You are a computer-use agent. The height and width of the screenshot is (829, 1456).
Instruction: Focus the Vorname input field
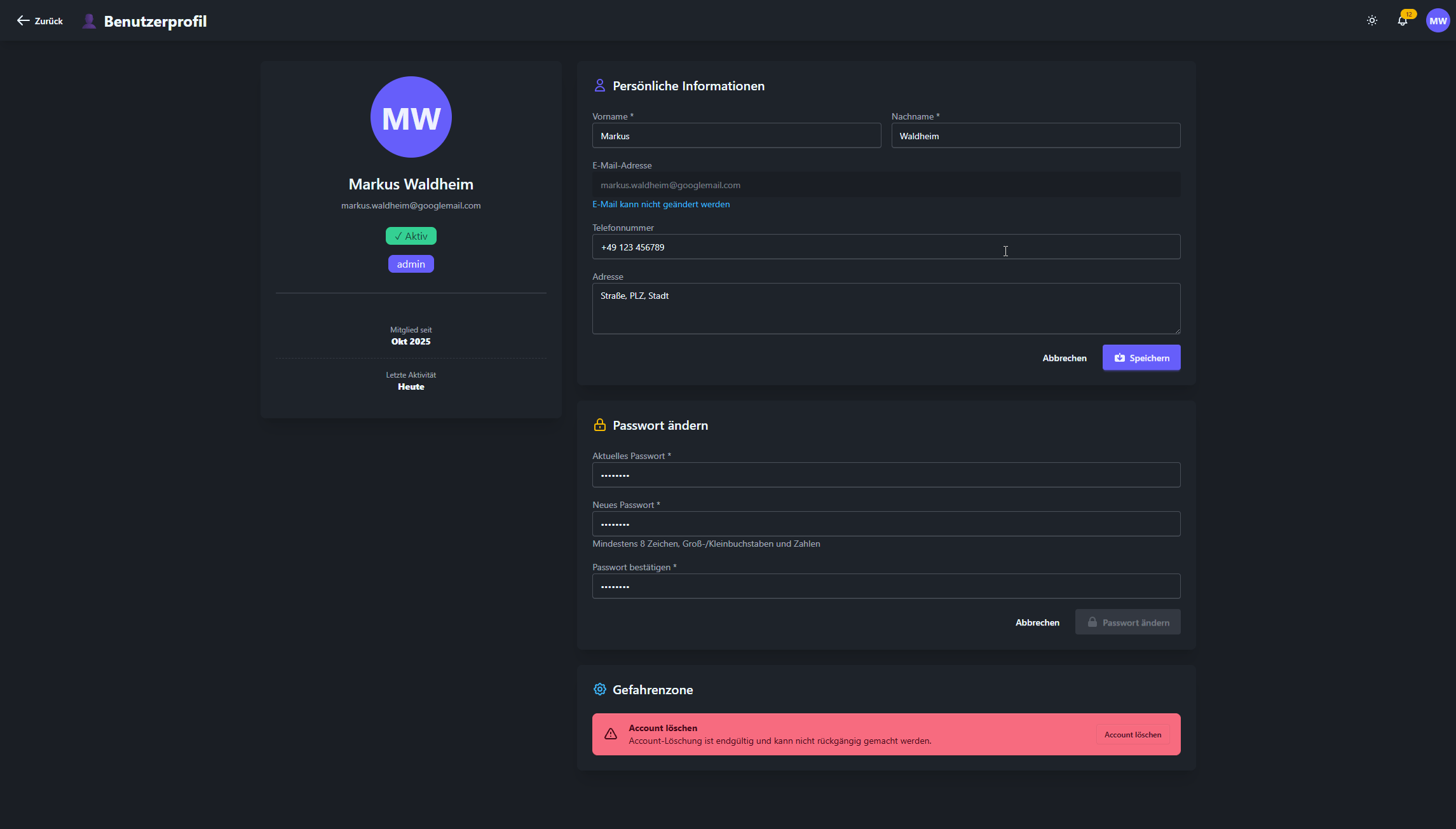point(736,136)
